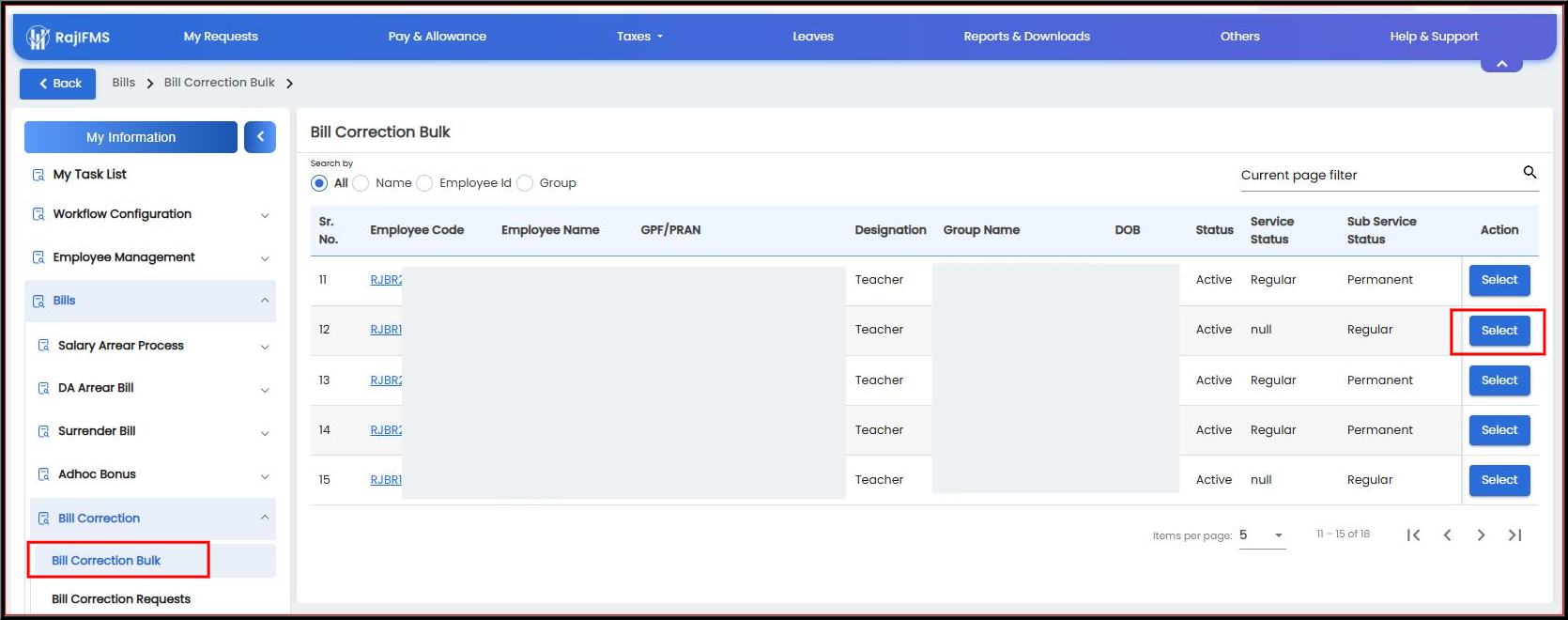Expand Salary Arrear Process submenu
This screenshot has width=1568, height=620.
click(x=265, y=347)
